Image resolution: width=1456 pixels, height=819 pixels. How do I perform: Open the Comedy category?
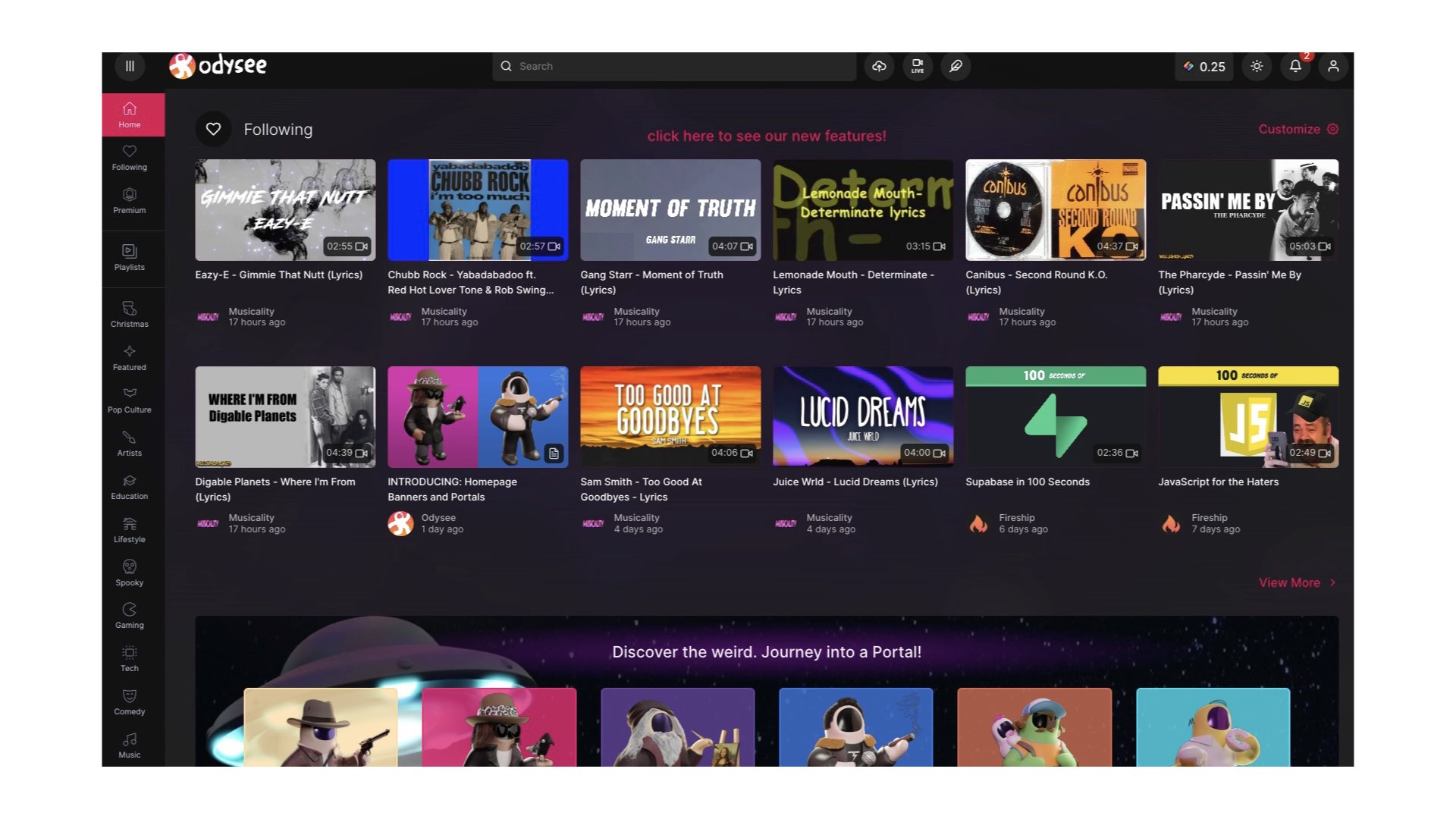tap(130, 702)
